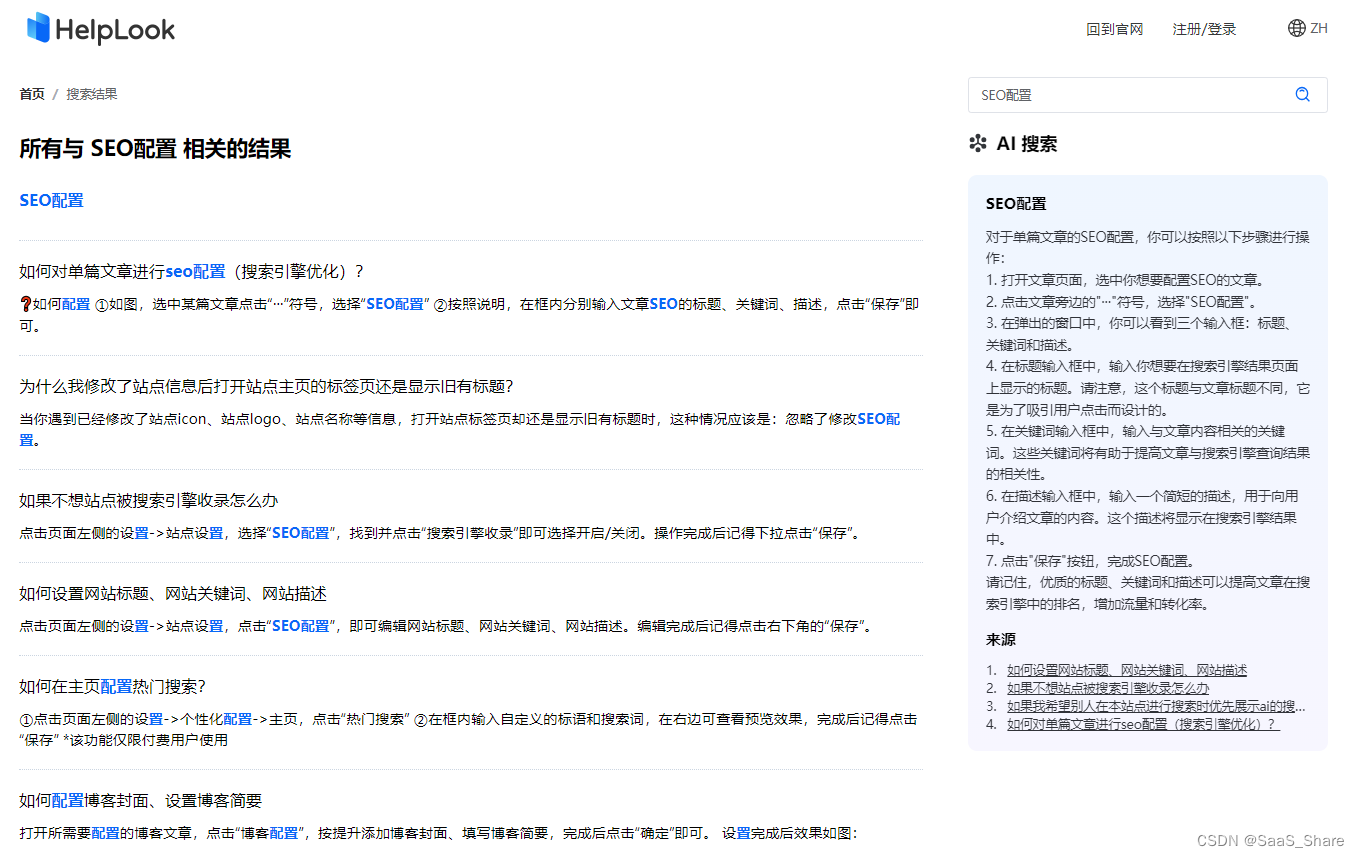Click the AI 搜索 sparkle icon
The height and width of the screenshot is (857, 1359).
click(978, 144)
